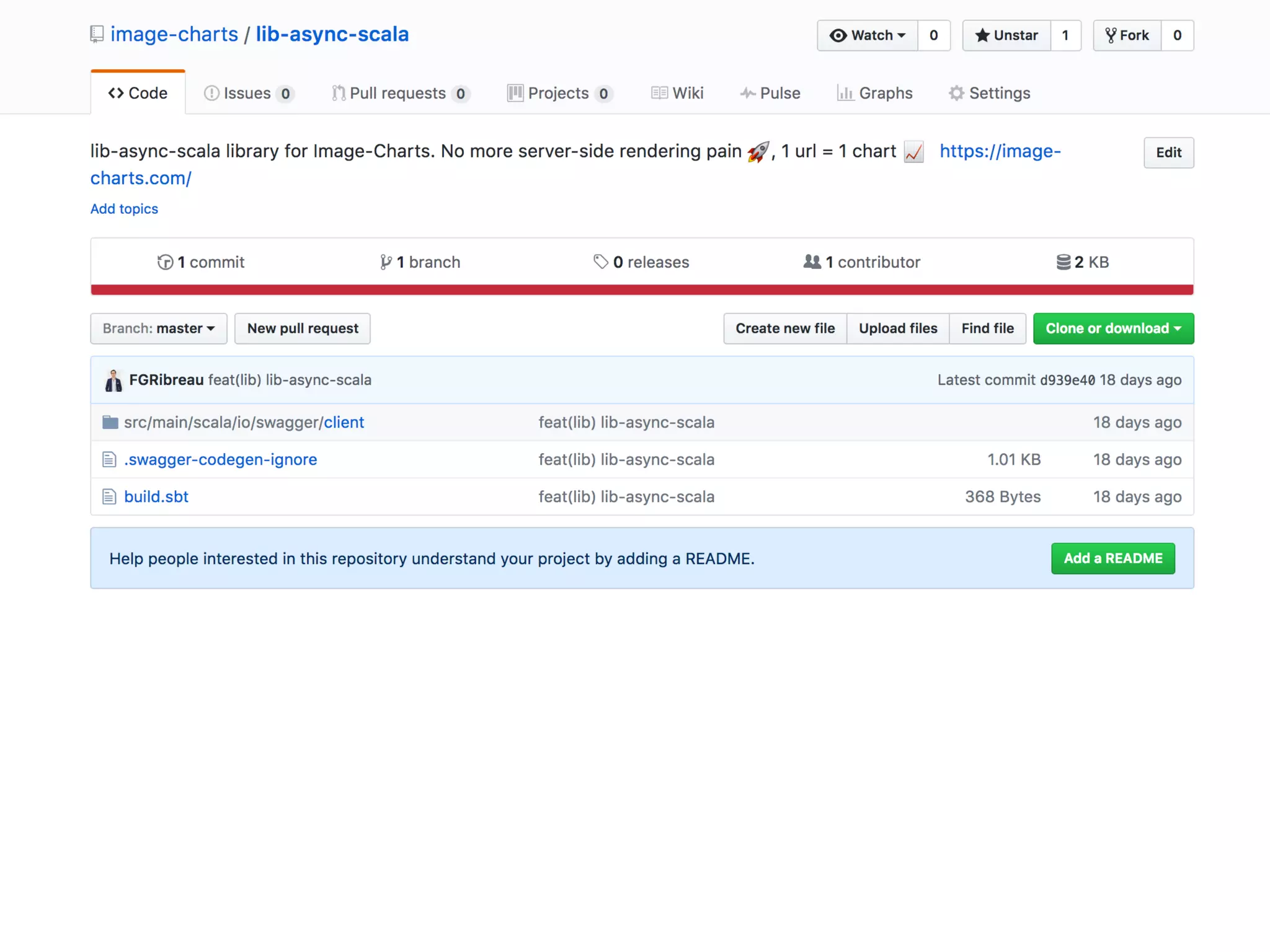
Task: Expand the Branch: master selector
Action: 159,328
